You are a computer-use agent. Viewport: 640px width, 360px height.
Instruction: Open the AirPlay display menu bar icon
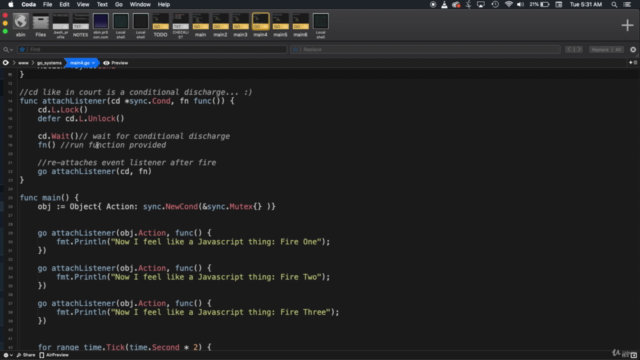481,4
